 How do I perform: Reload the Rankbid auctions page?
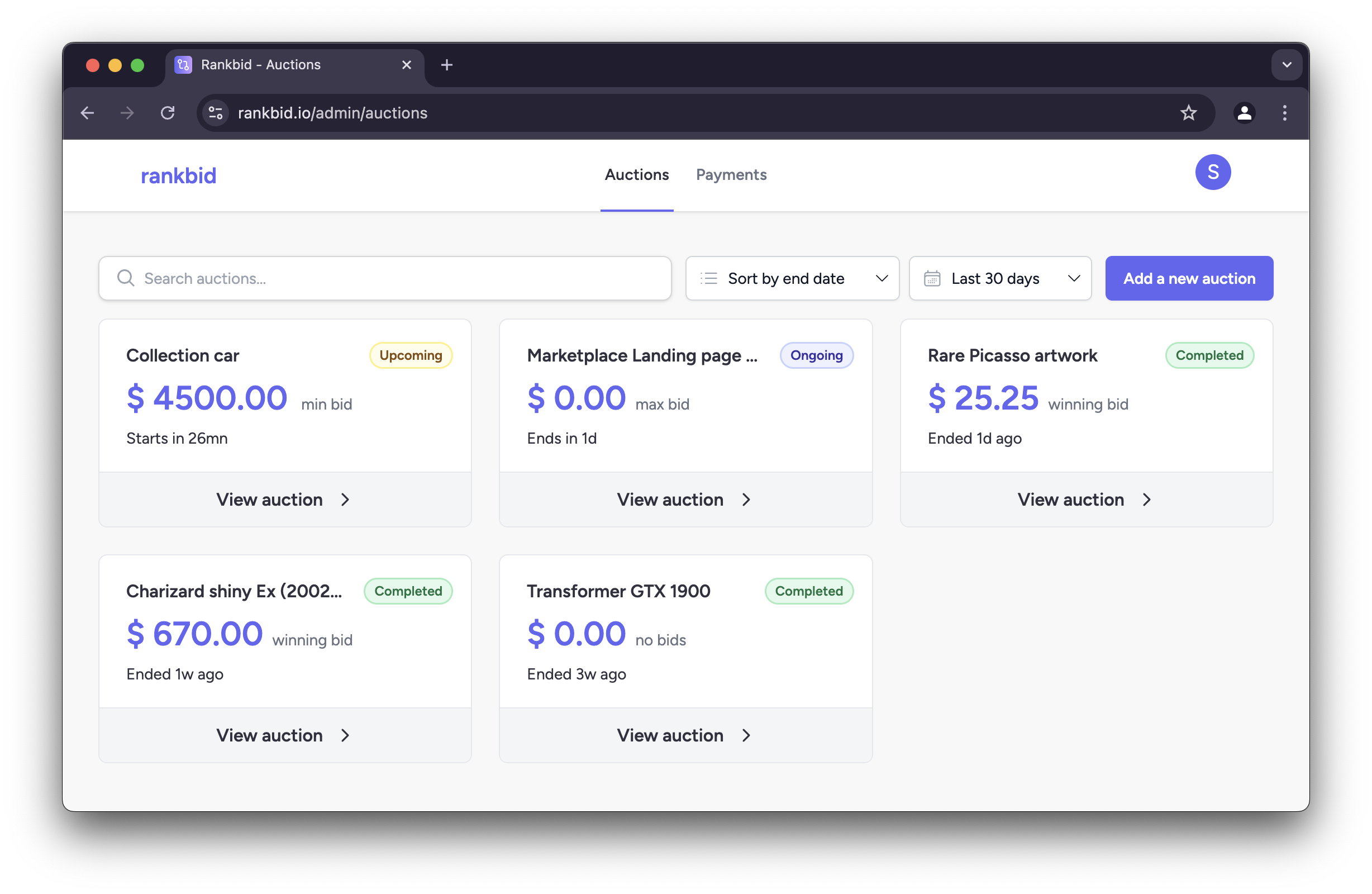(x=168, y=113)
